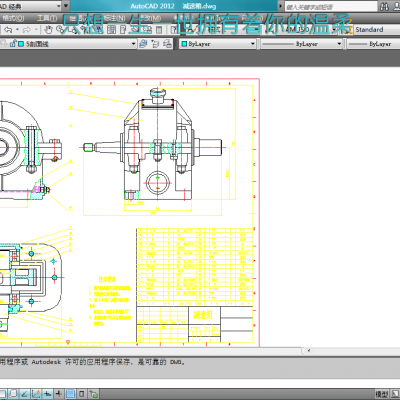This screenshot has height=400, width=400.
Task: Click the keyword search input field
Action: tap(331, 7)
